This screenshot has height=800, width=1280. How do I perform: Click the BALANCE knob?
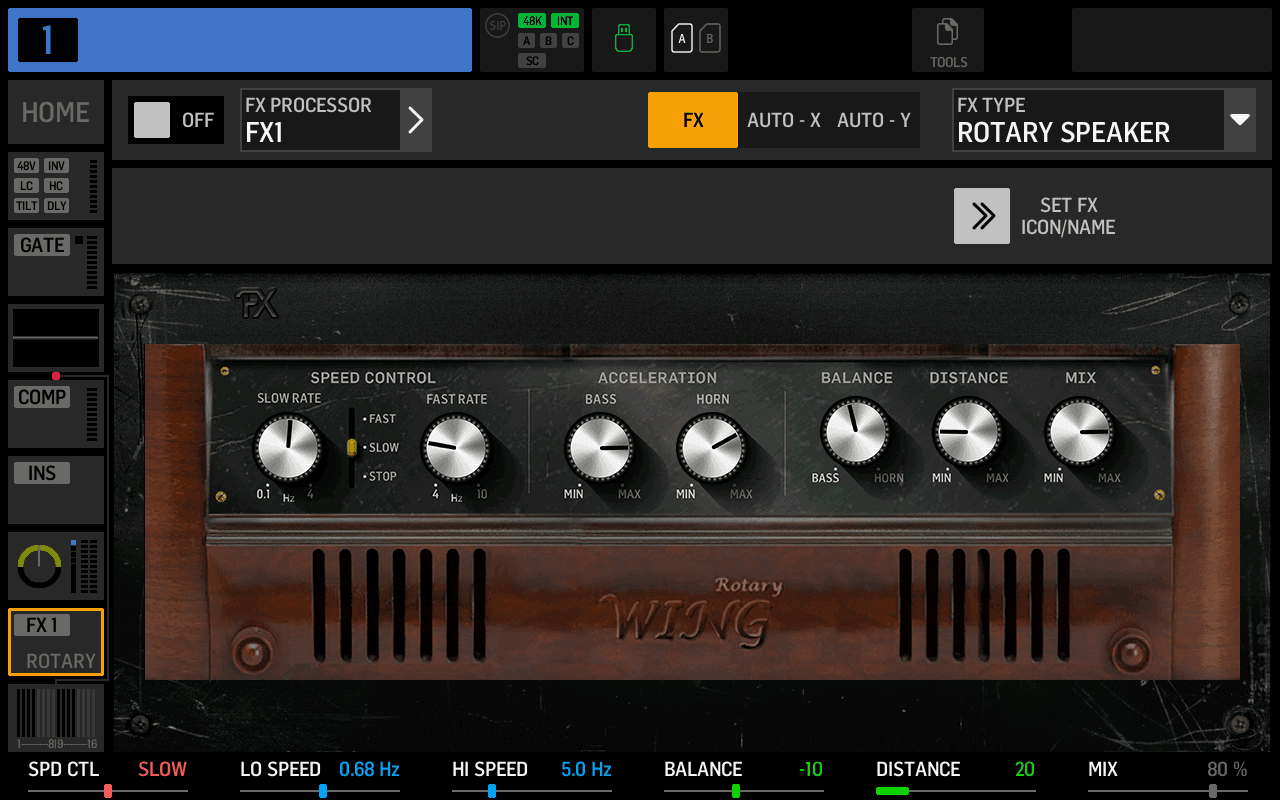[x=856, y=432]
